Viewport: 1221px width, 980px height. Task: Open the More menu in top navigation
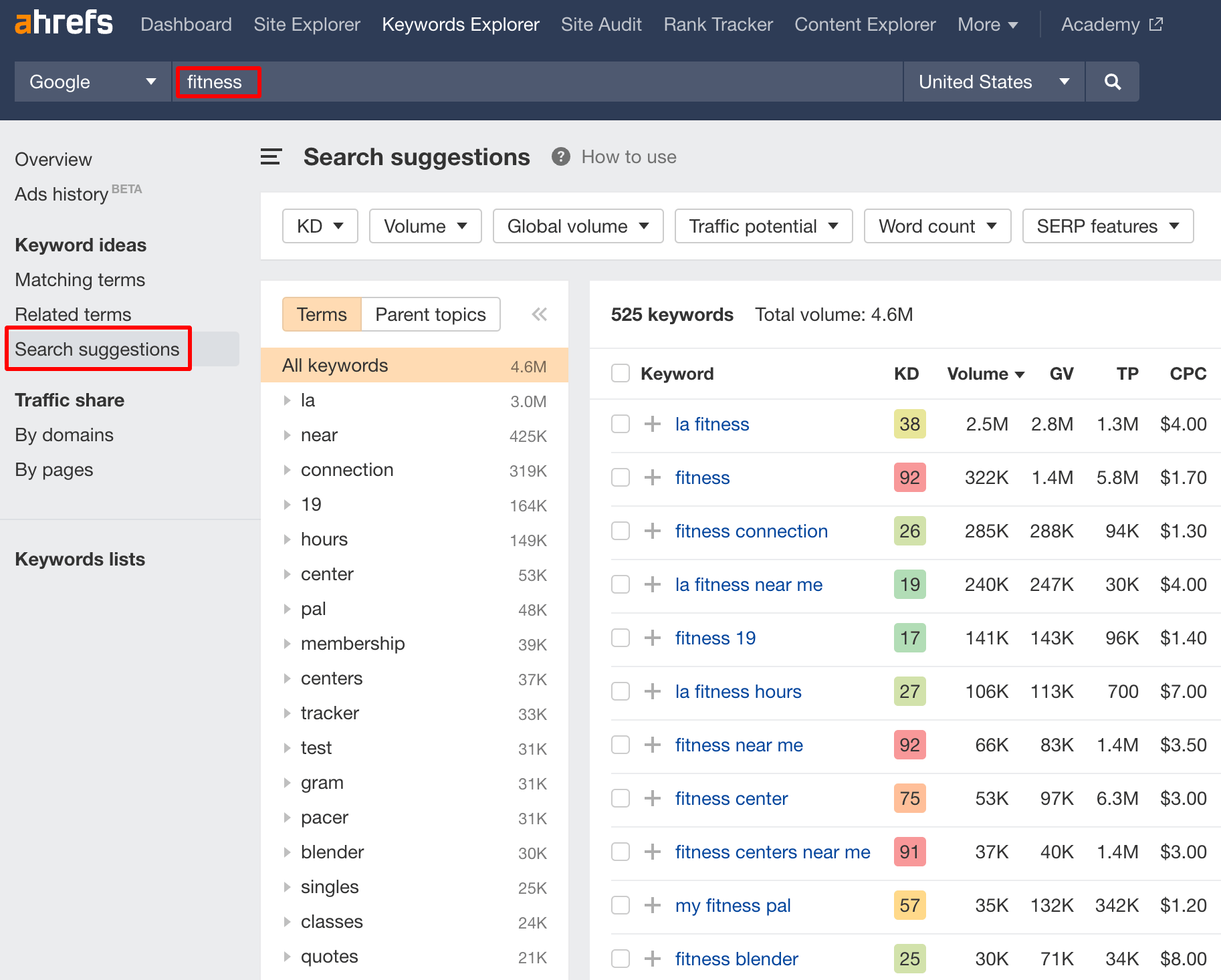click(x=988, y=25)
